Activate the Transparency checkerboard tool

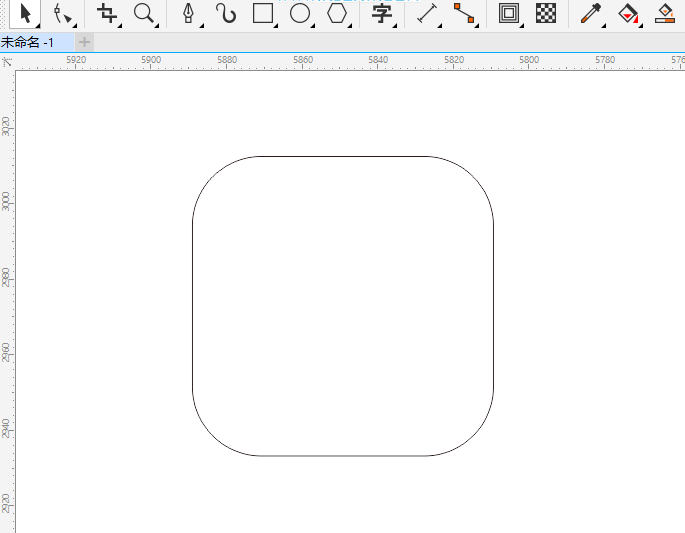546,13
